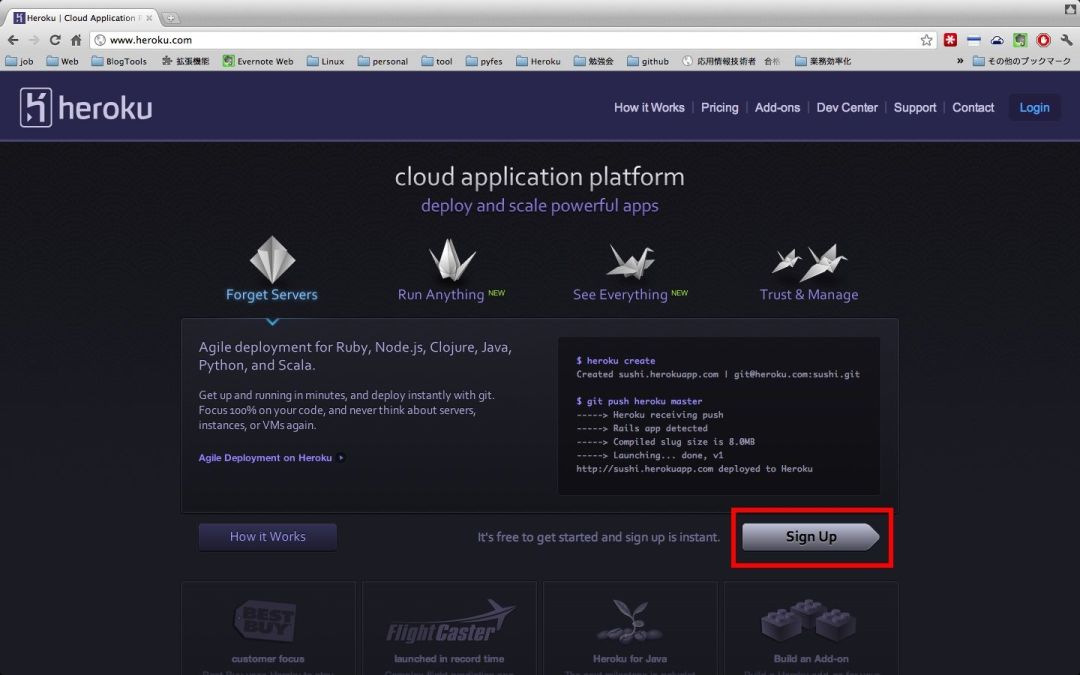
Task: Click the Evernote extension icon in toolbar
Action: pyautogui.click(x=1020, y=40)
